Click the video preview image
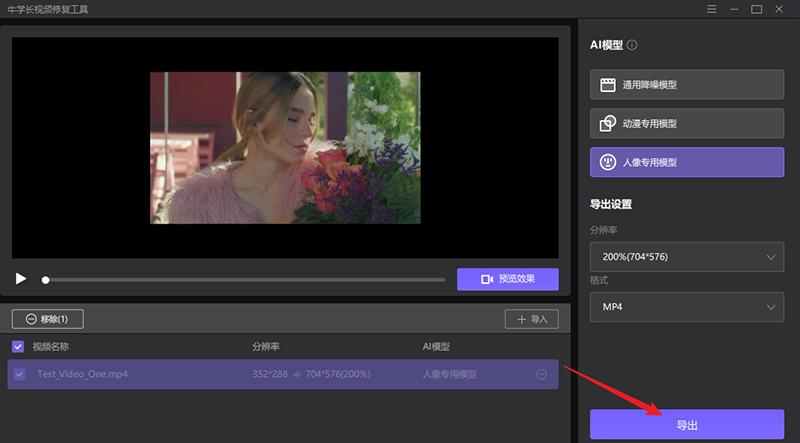Viewport: 800px width, 443px height. [285, 147]
